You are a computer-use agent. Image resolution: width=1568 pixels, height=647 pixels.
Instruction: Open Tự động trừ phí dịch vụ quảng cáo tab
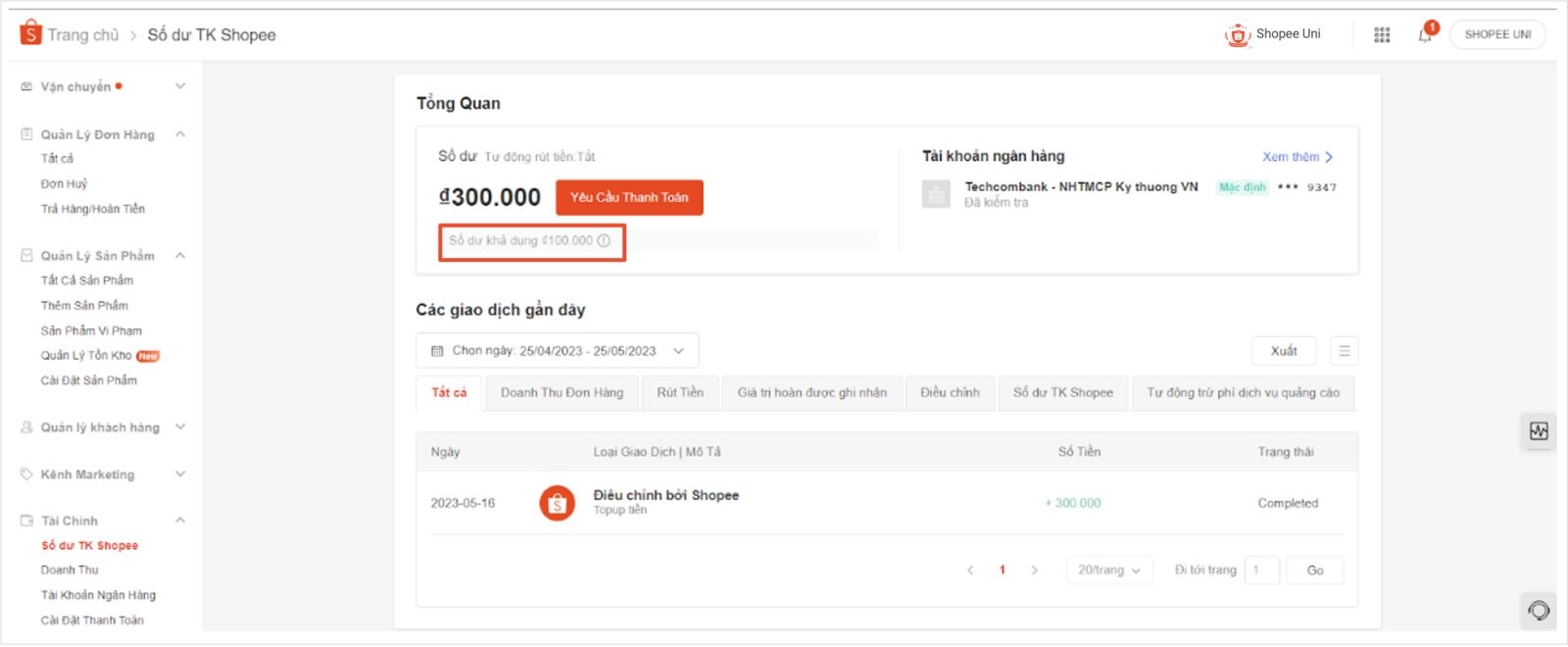(x=1243, y=393)
